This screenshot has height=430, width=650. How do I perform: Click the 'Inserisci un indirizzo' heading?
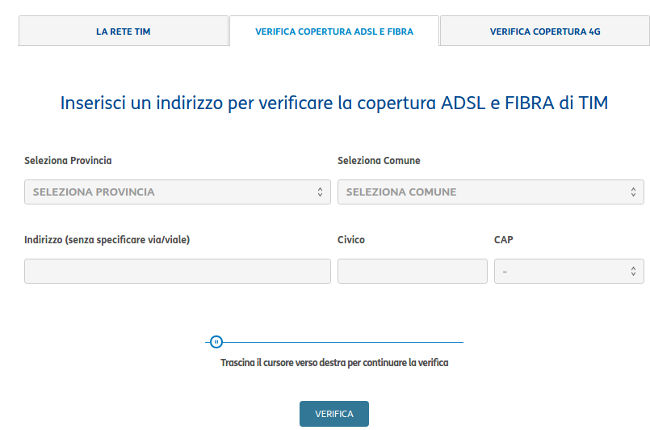[x=334, y=103]
